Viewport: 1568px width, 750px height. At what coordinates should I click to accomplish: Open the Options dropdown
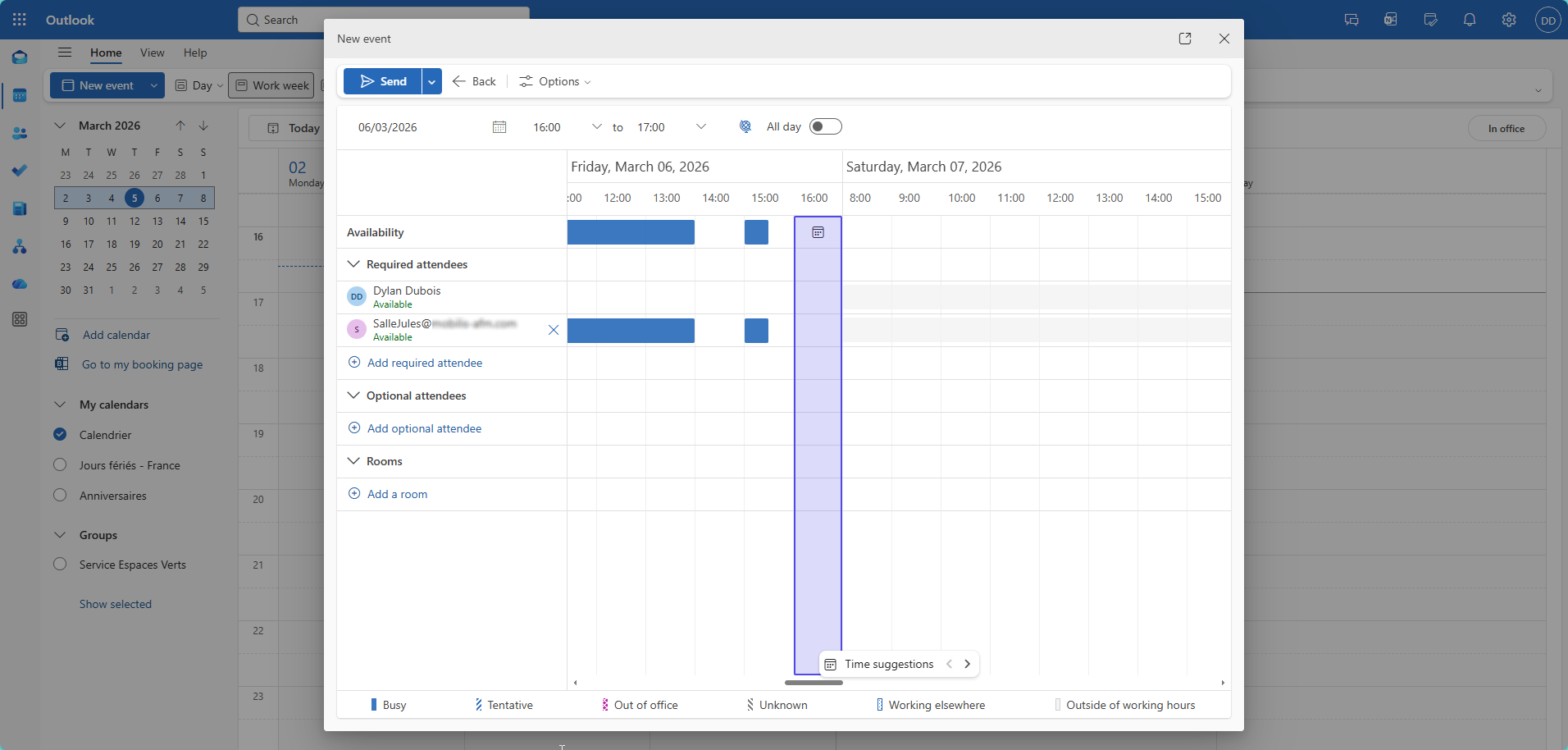tap(555, 81)
